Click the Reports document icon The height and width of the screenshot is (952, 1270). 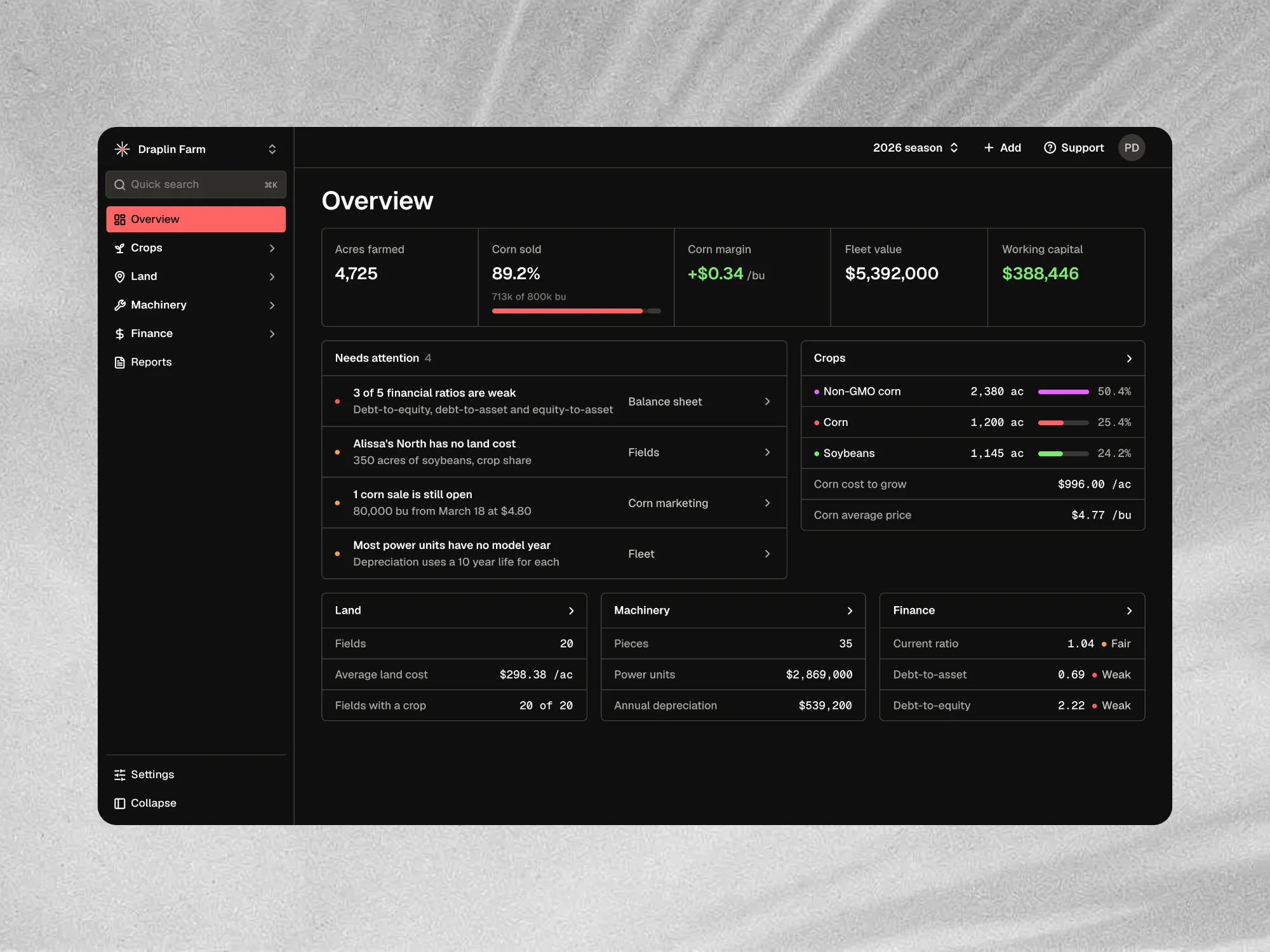[119, 362]
